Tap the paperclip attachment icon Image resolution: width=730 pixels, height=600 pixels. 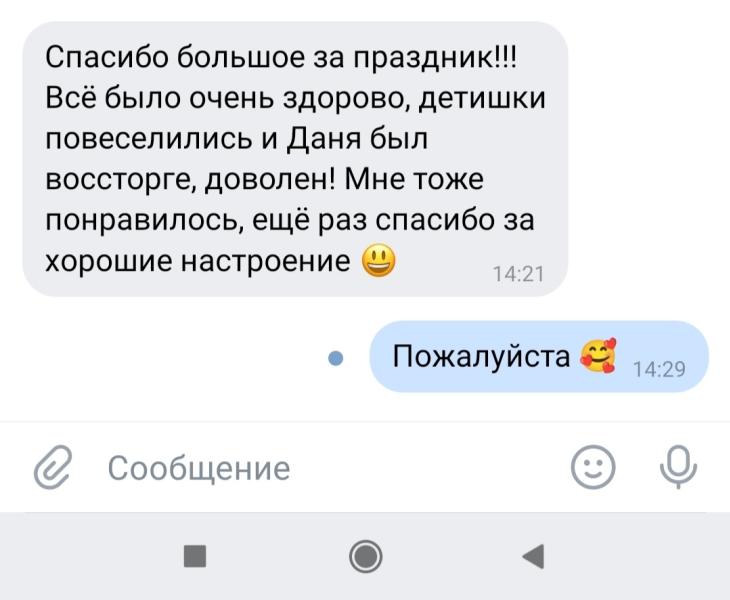(x=53, y=467)
